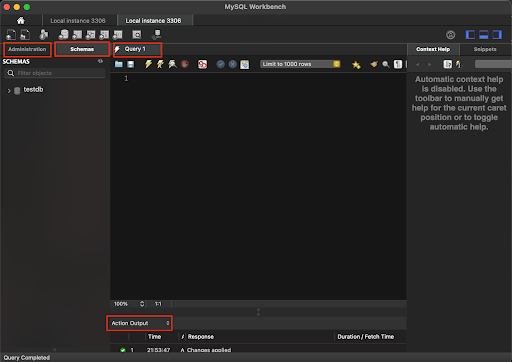
Task: Roll back the current transaction
Action: (x=233, y=64)
